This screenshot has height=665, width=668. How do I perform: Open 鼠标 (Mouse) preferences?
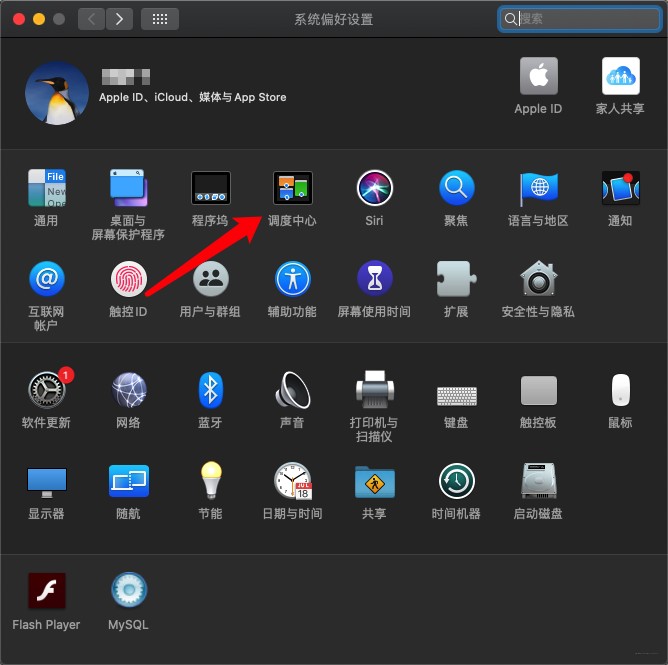pyautogui.click(x=620, y=390)
